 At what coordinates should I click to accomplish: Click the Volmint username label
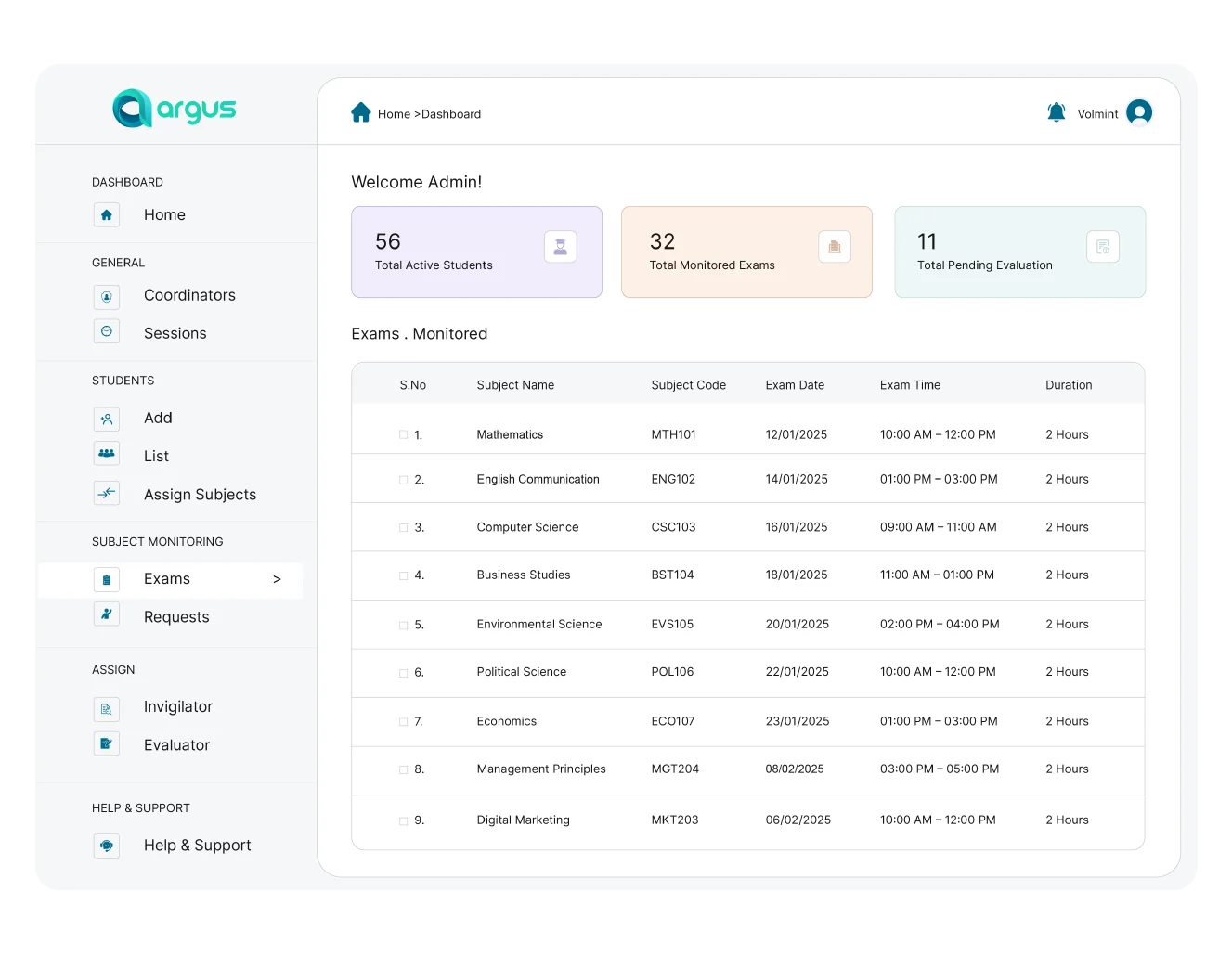coord(1097,114)
